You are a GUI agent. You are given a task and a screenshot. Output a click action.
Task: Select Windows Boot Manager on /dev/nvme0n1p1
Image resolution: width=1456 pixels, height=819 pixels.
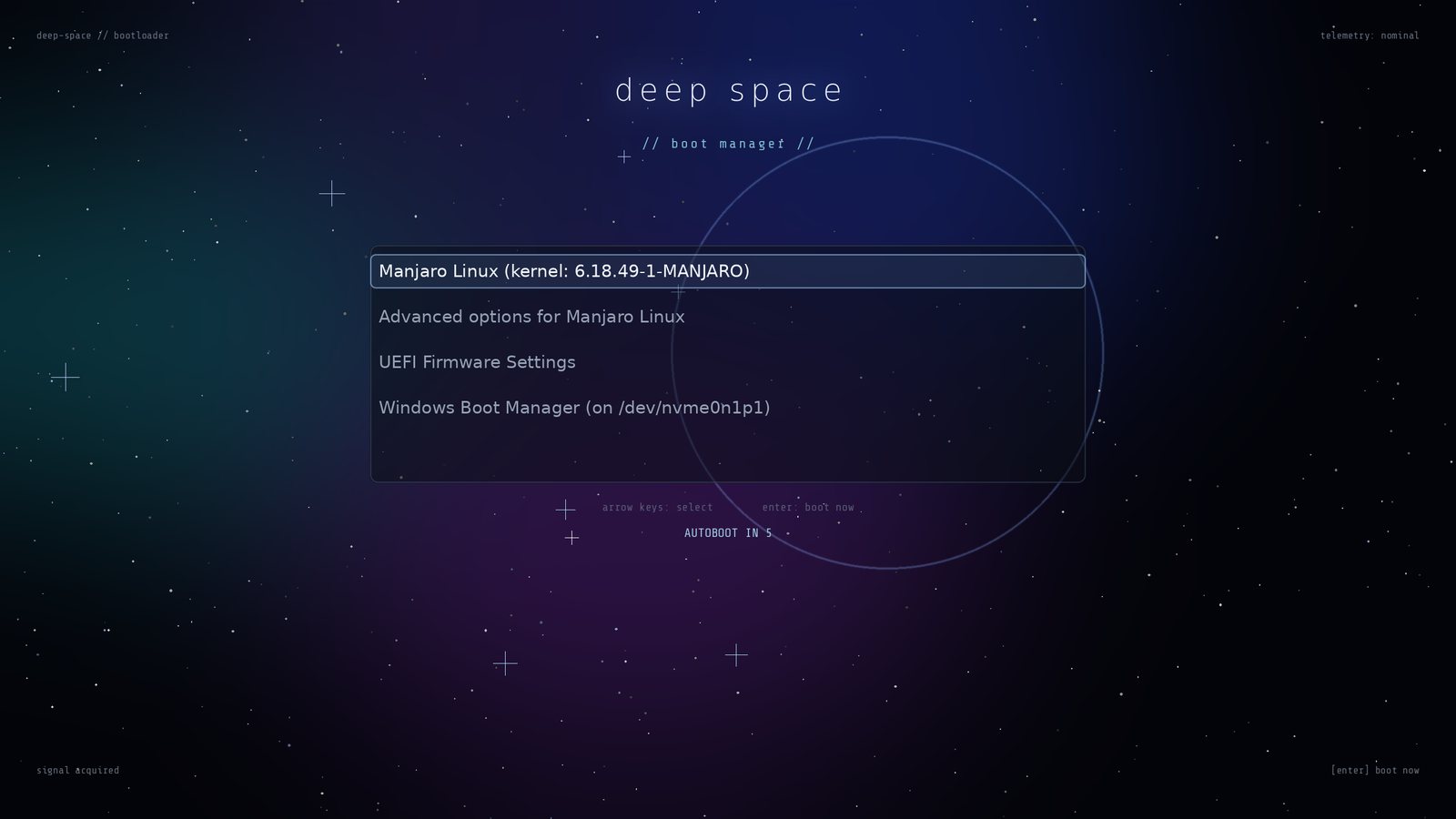point(728,408)
